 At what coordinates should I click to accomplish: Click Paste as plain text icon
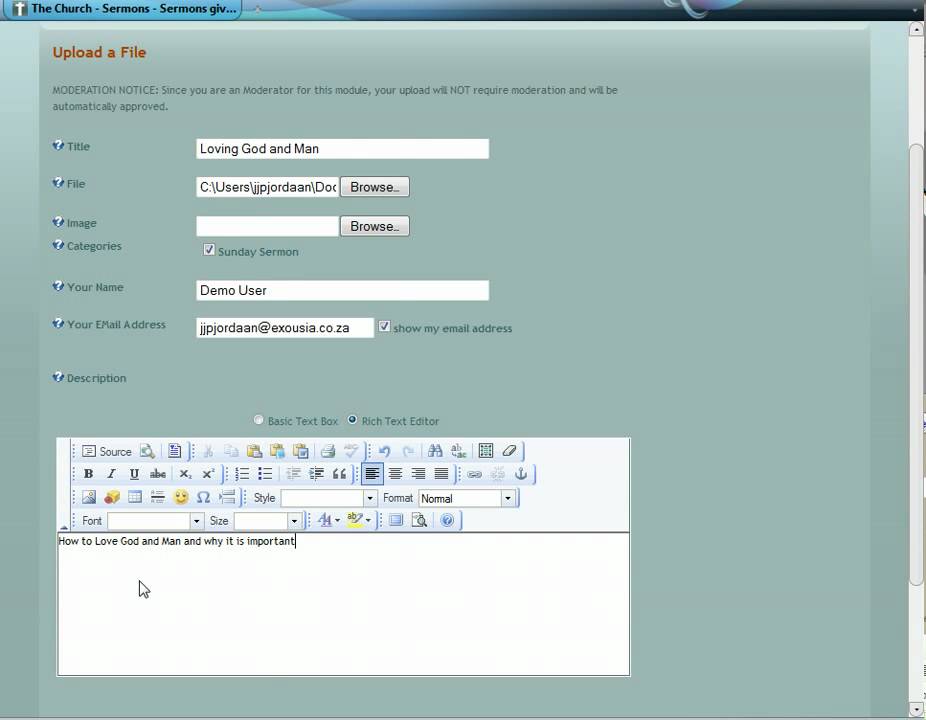coord(278,452)
